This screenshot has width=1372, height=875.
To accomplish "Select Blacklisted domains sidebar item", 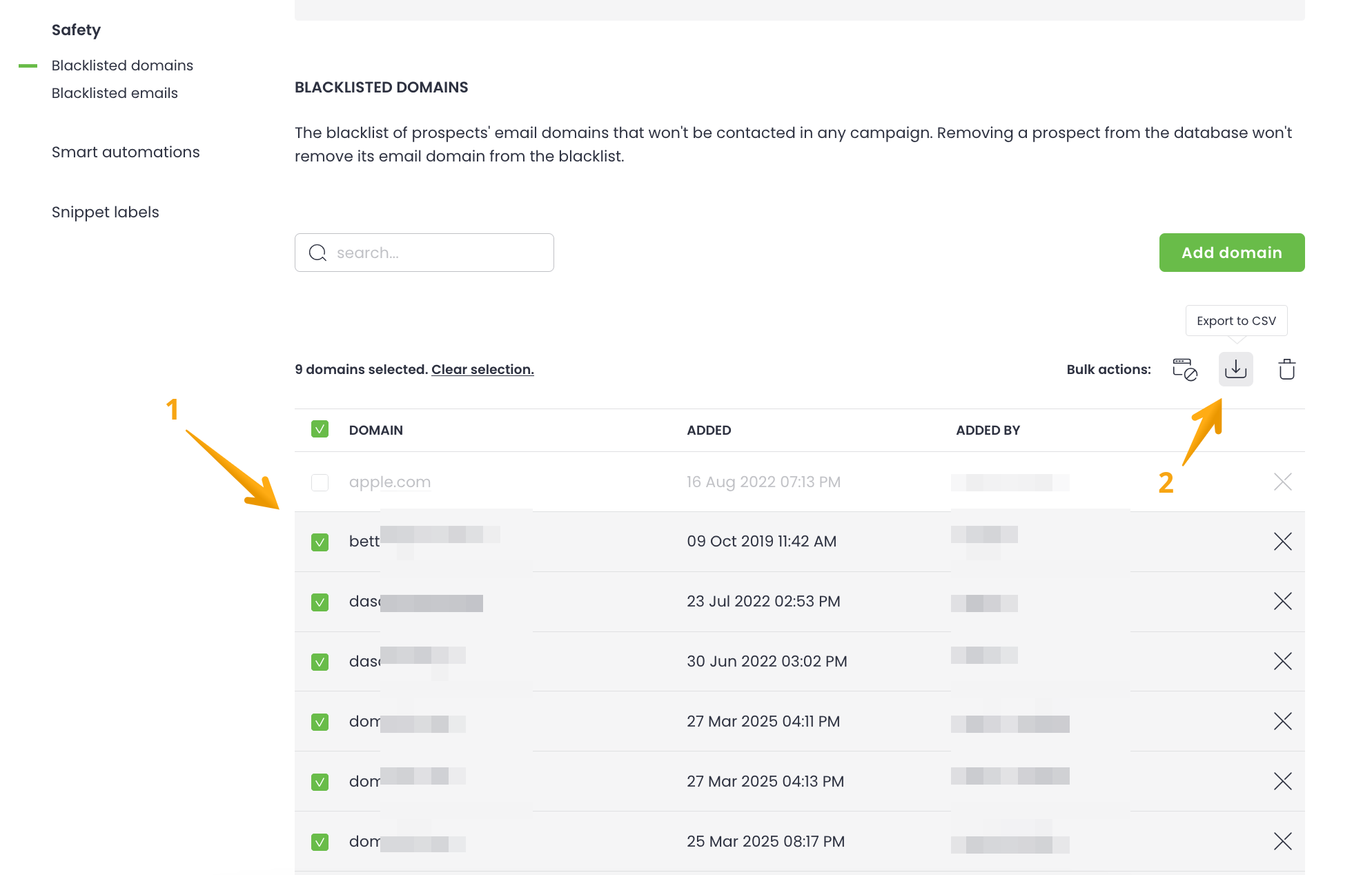I will (x=122, y=66).
